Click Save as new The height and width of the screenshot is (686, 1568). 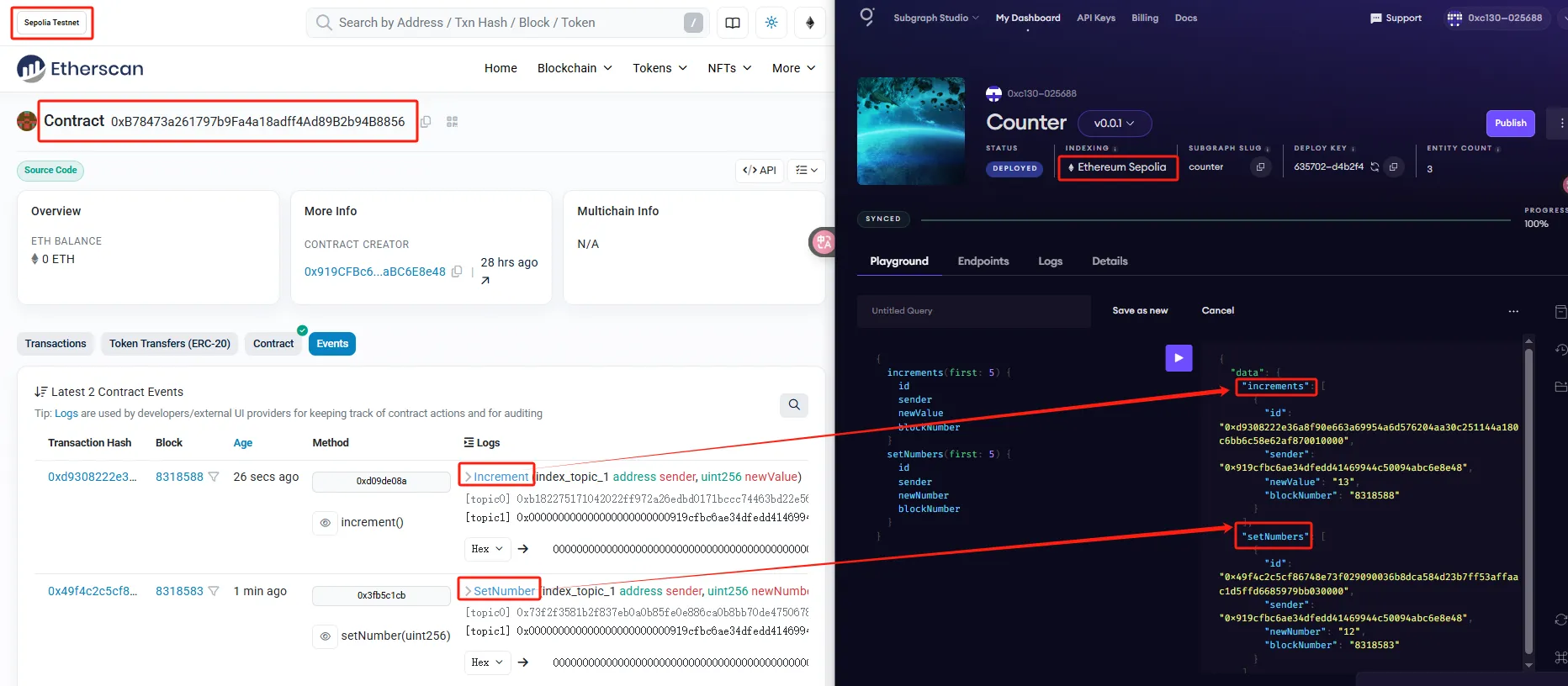(1140, 311)
